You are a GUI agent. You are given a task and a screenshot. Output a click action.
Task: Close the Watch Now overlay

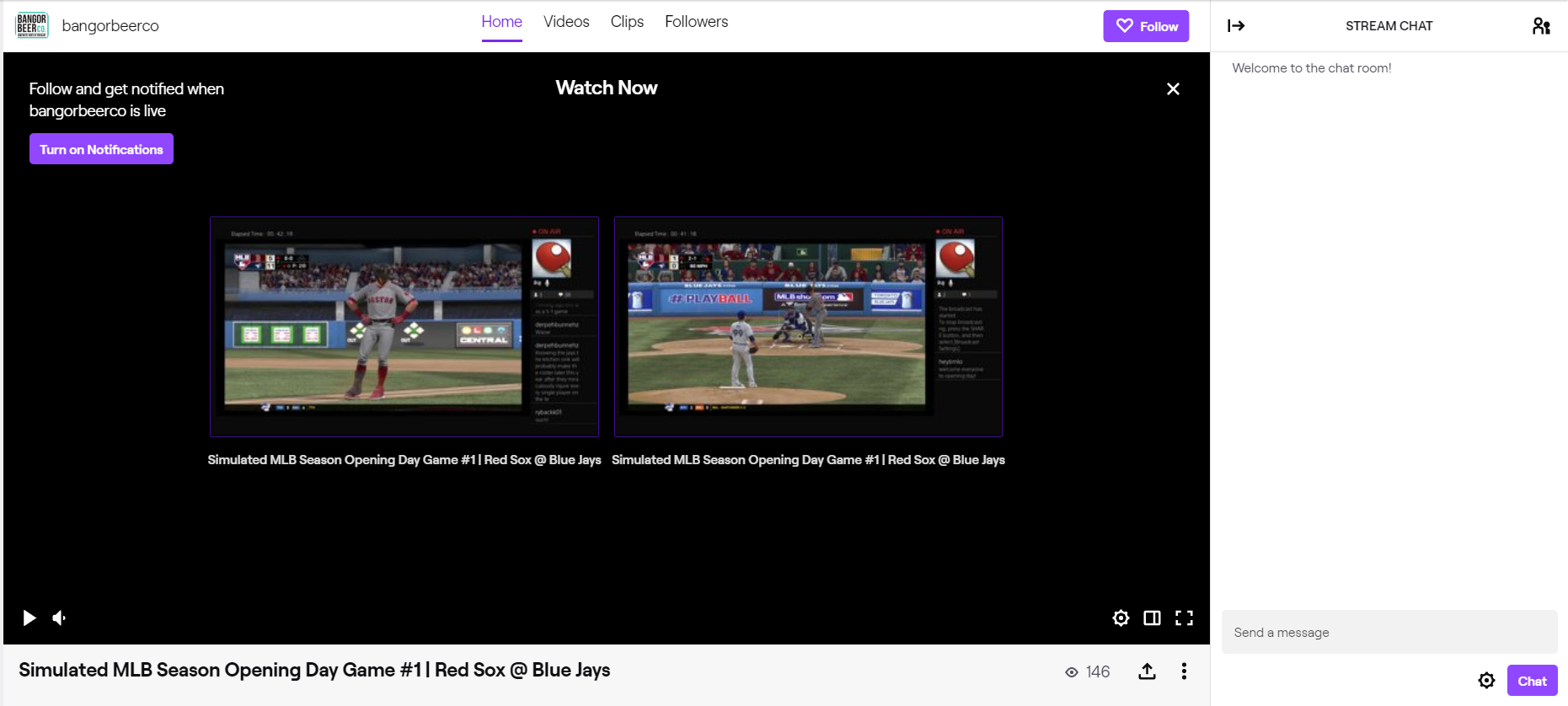click(1173, 89)
